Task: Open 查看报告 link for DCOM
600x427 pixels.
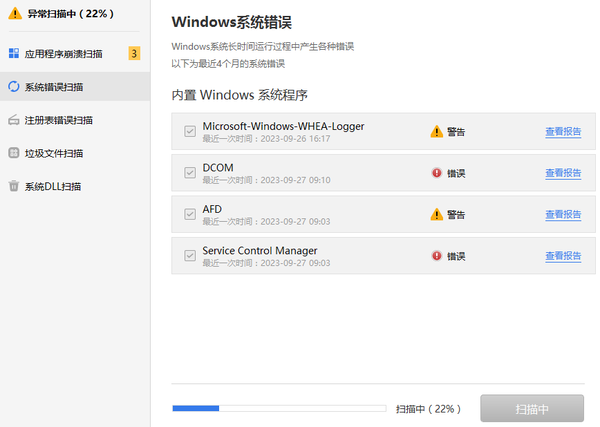Action: (563, 173)
